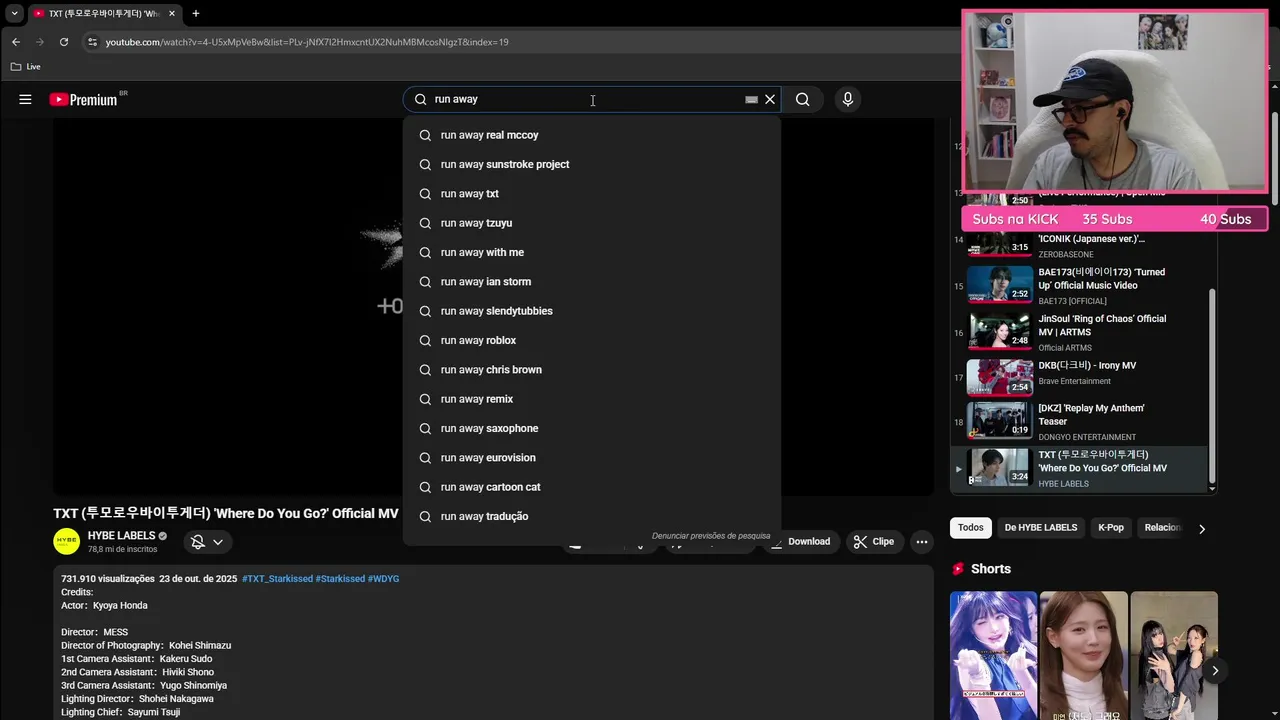This screenshot has height=720, width=1280.
Task: Select the 'De HYBE LABELS' chip
Action: 1041,528
